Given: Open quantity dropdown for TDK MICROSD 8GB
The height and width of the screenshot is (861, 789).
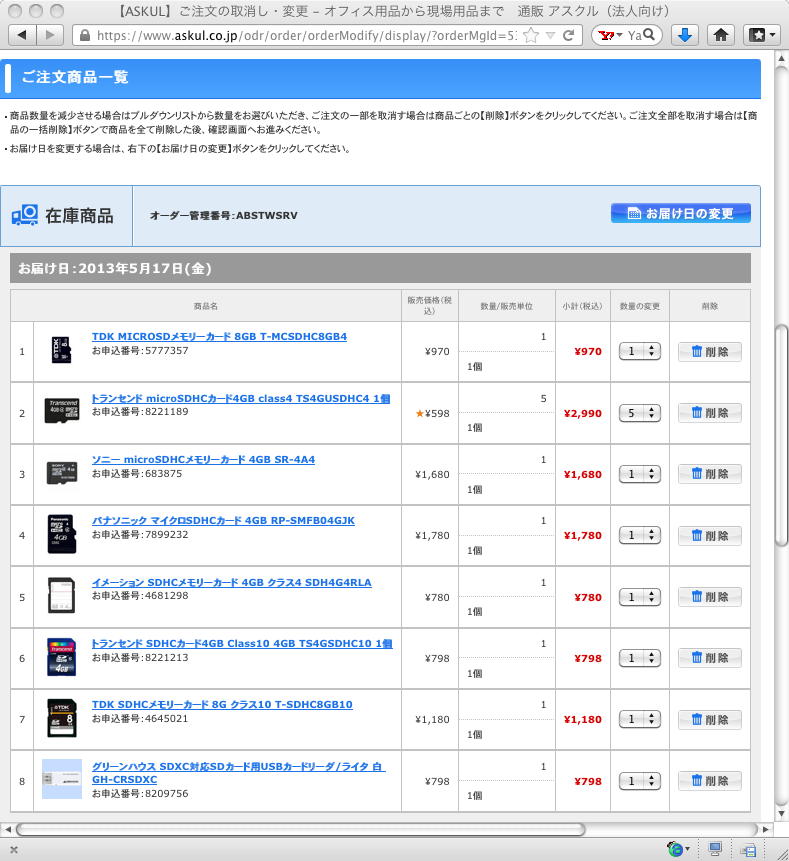Looking at the screenshot, I should pyautogui.click(x=640, y=351).
